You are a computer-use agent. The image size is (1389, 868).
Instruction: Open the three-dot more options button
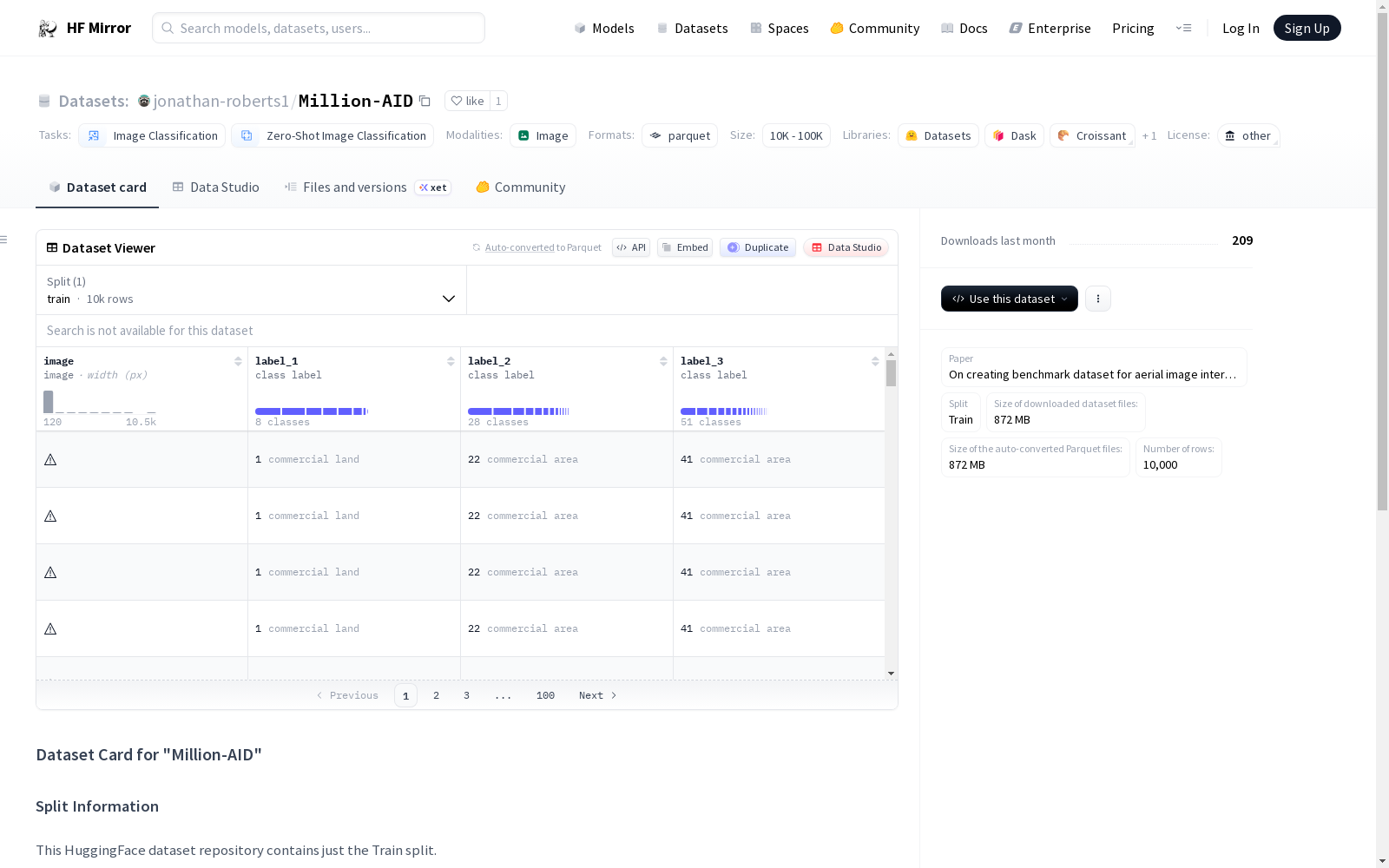[1098, 299]
